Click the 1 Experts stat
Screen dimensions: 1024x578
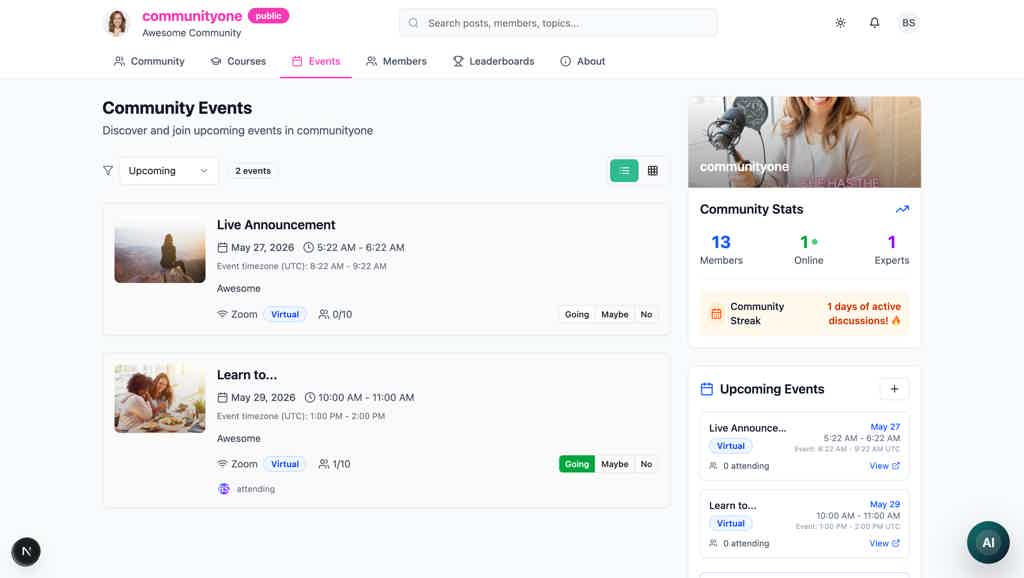pyautogui.click(x=891, y=249)
